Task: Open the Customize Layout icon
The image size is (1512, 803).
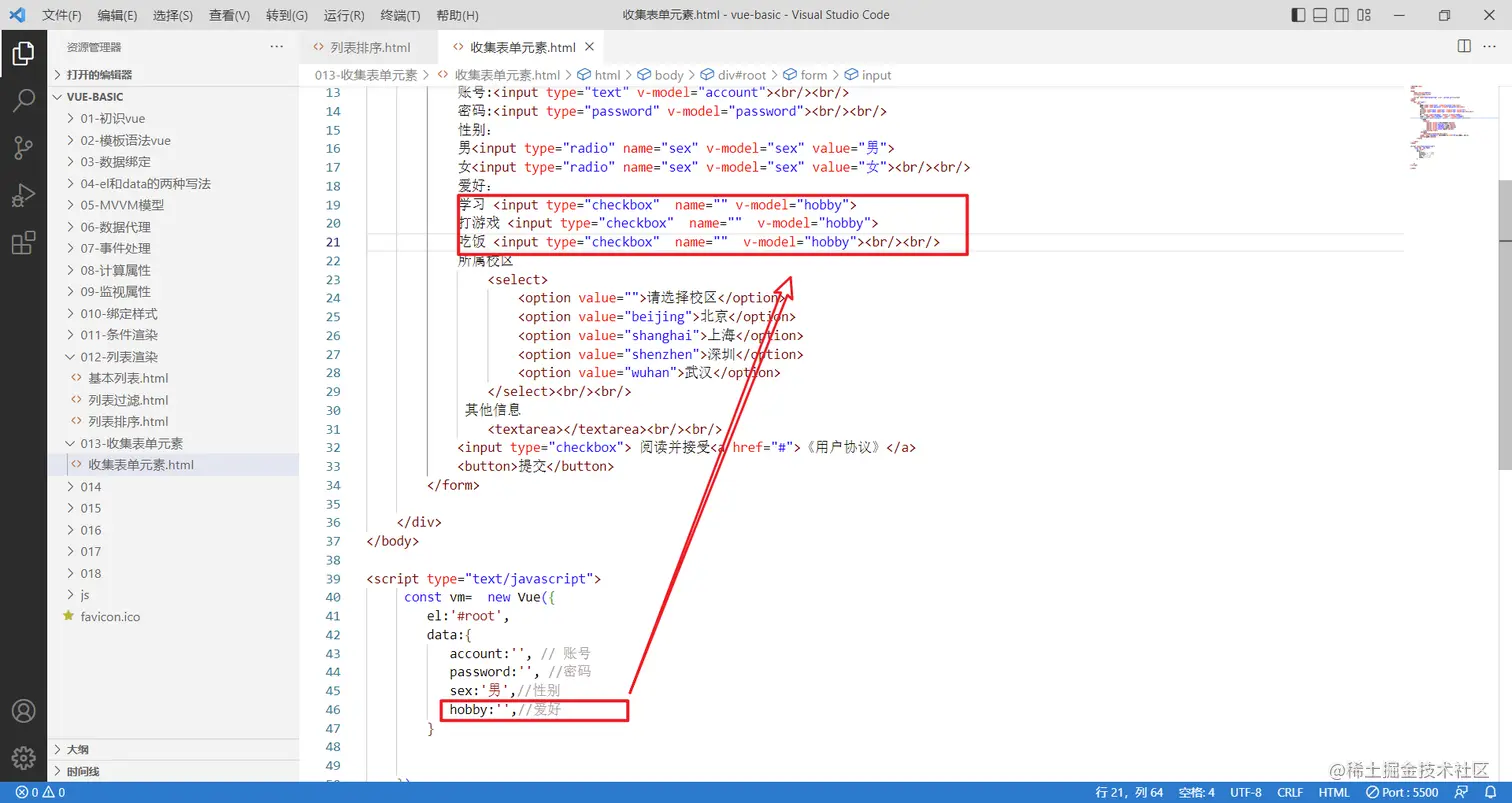Action: pos(1364,15)
